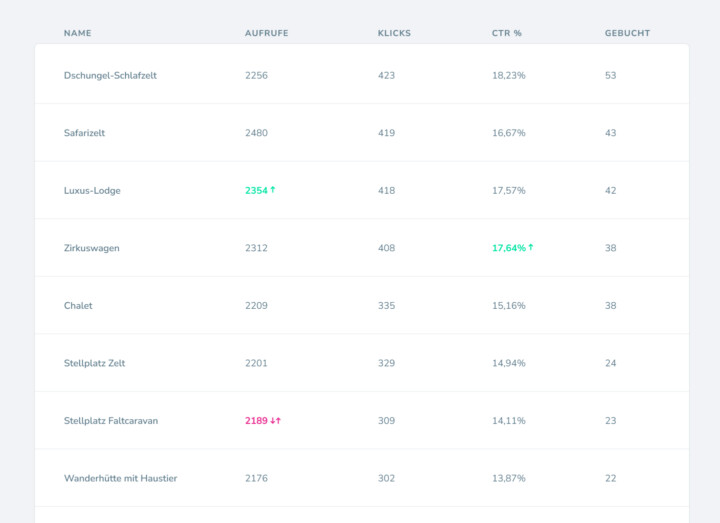The height and width of the screenshot is (523, 720).
Task: Click the green 17,64% CTR value
Action: pyautogui.click(x=509, y=248)
